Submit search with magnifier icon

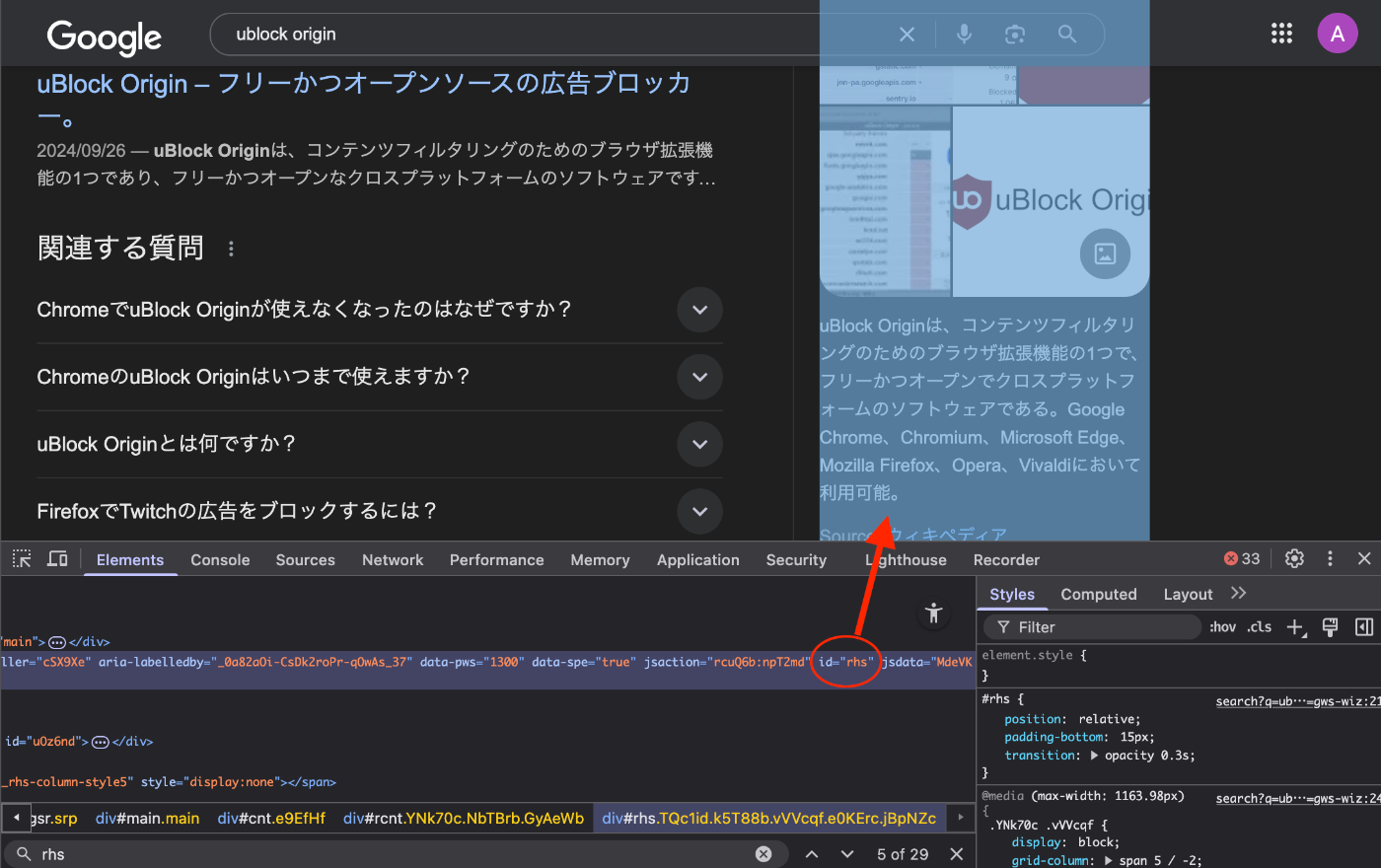coord(1067,35)
